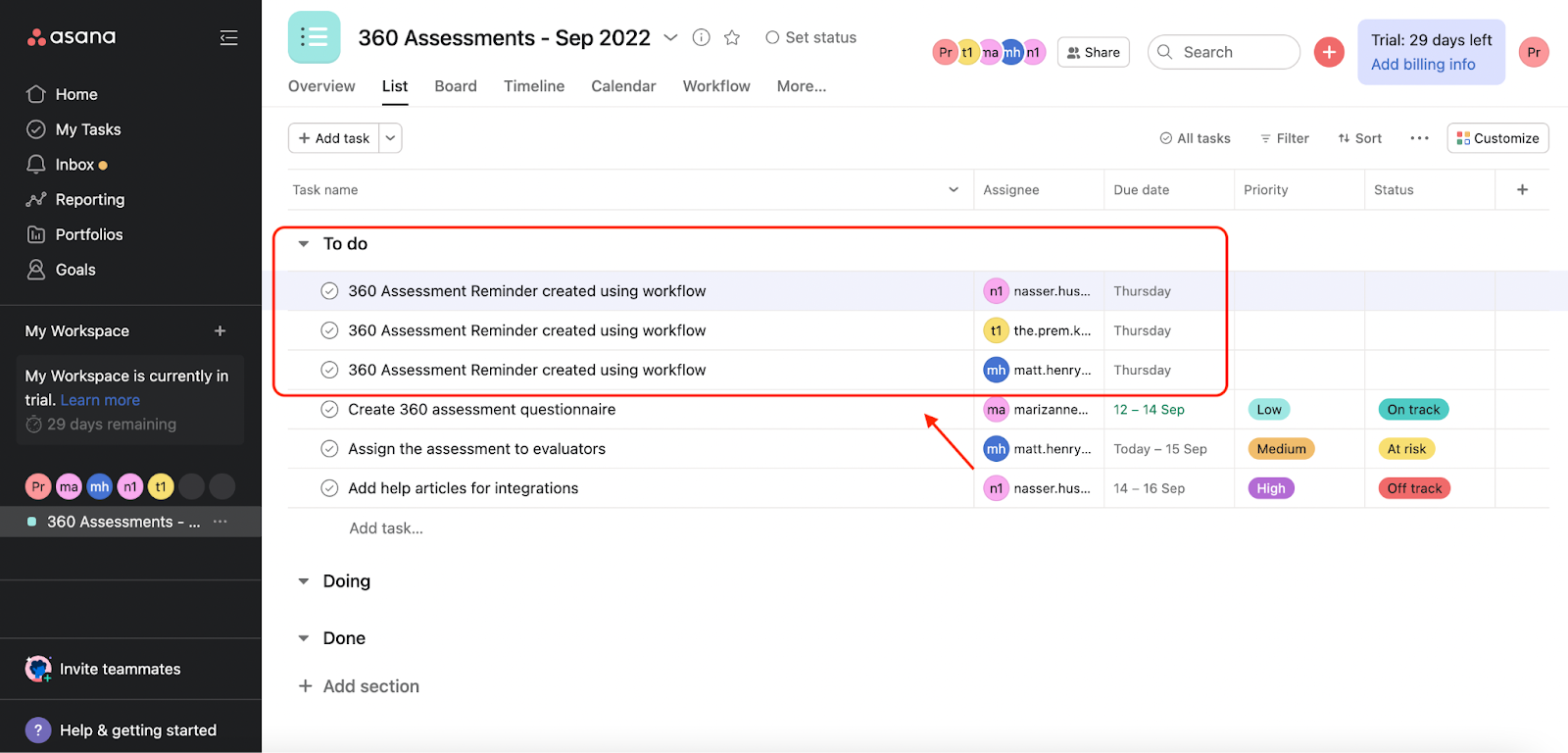Mark 'Create 360 assessment questionnaire' task complete
Image resolution: width=1568 pixels, height=753 pixels.
pyautogui.click(x=330, y=410)
